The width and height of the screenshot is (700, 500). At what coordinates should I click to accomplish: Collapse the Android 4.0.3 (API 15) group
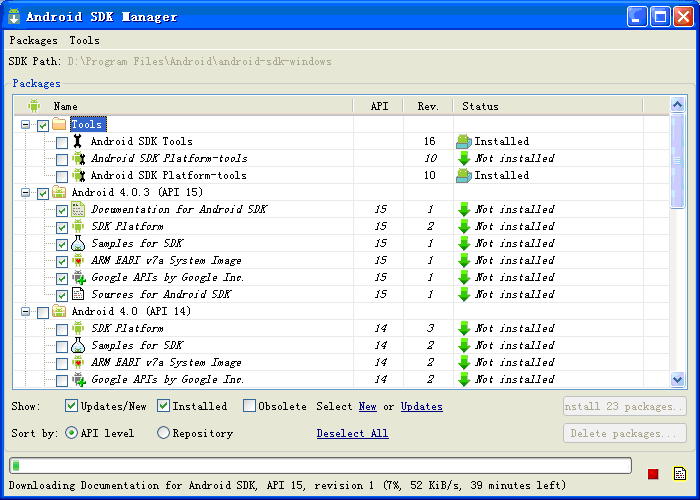pyautogui.click(x=25, y=193)
